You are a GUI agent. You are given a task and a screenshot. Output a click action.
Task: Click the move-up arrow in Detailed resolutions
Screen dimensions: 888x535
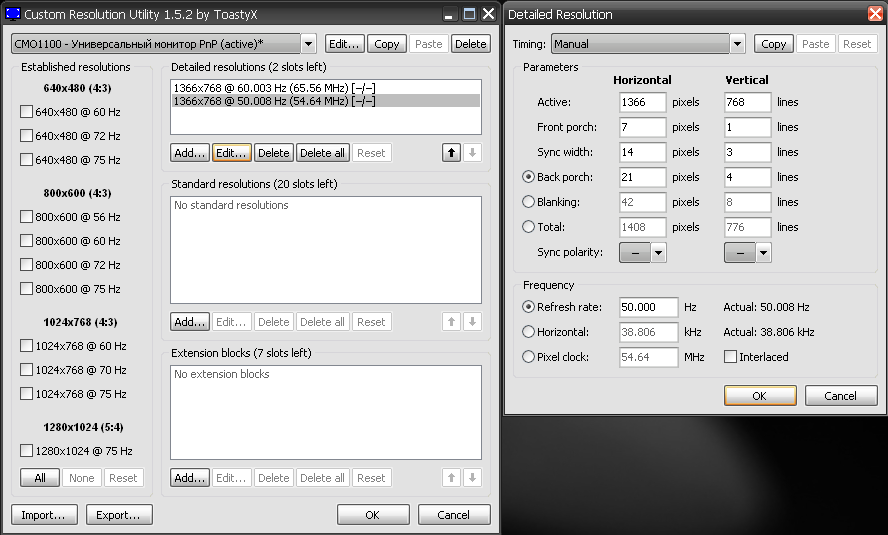pyautogui.click(x=452, y=153)
